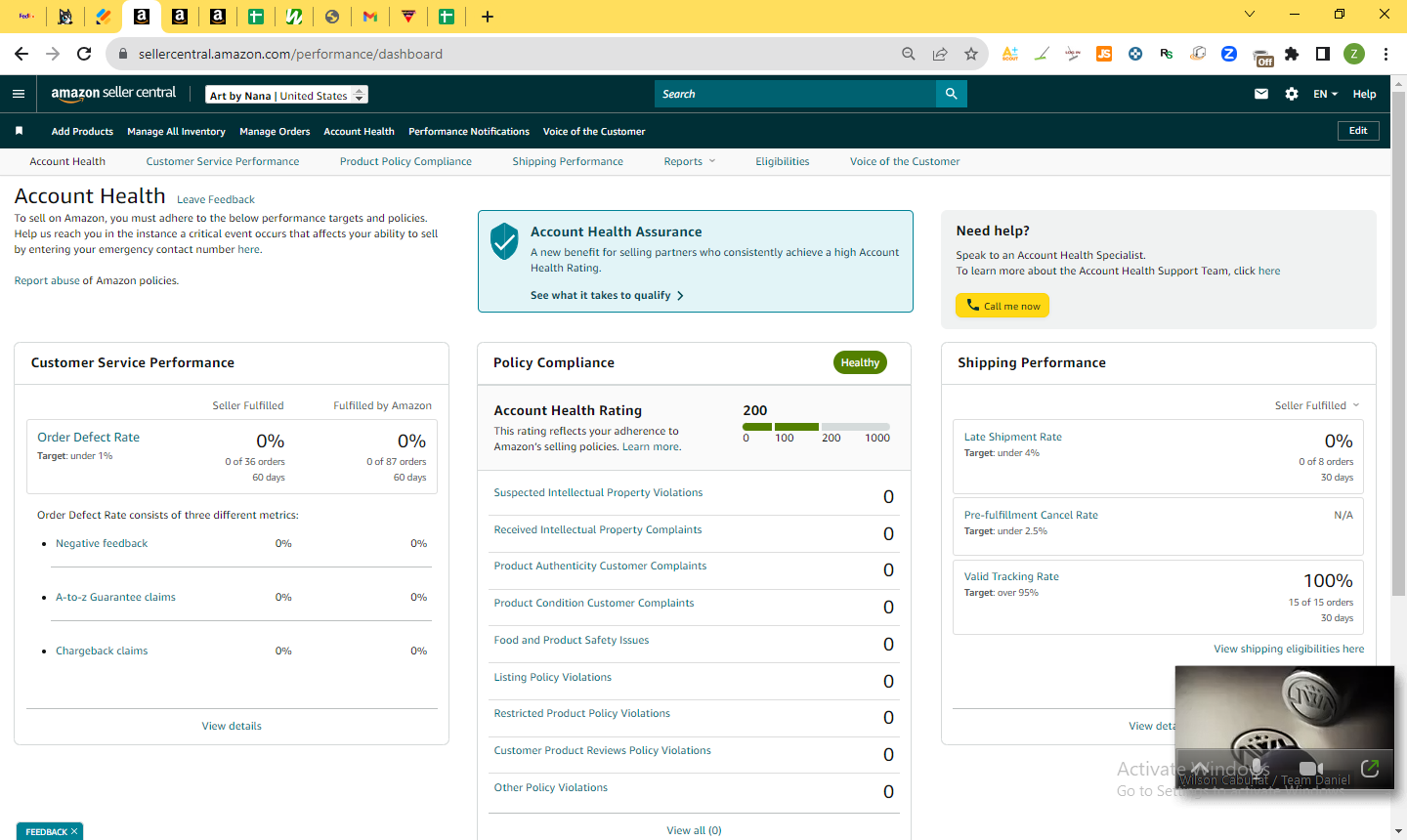The height and width of the screenshot is (840, 1407).
Task: Open the Negative feedback link
Action: 102,543
